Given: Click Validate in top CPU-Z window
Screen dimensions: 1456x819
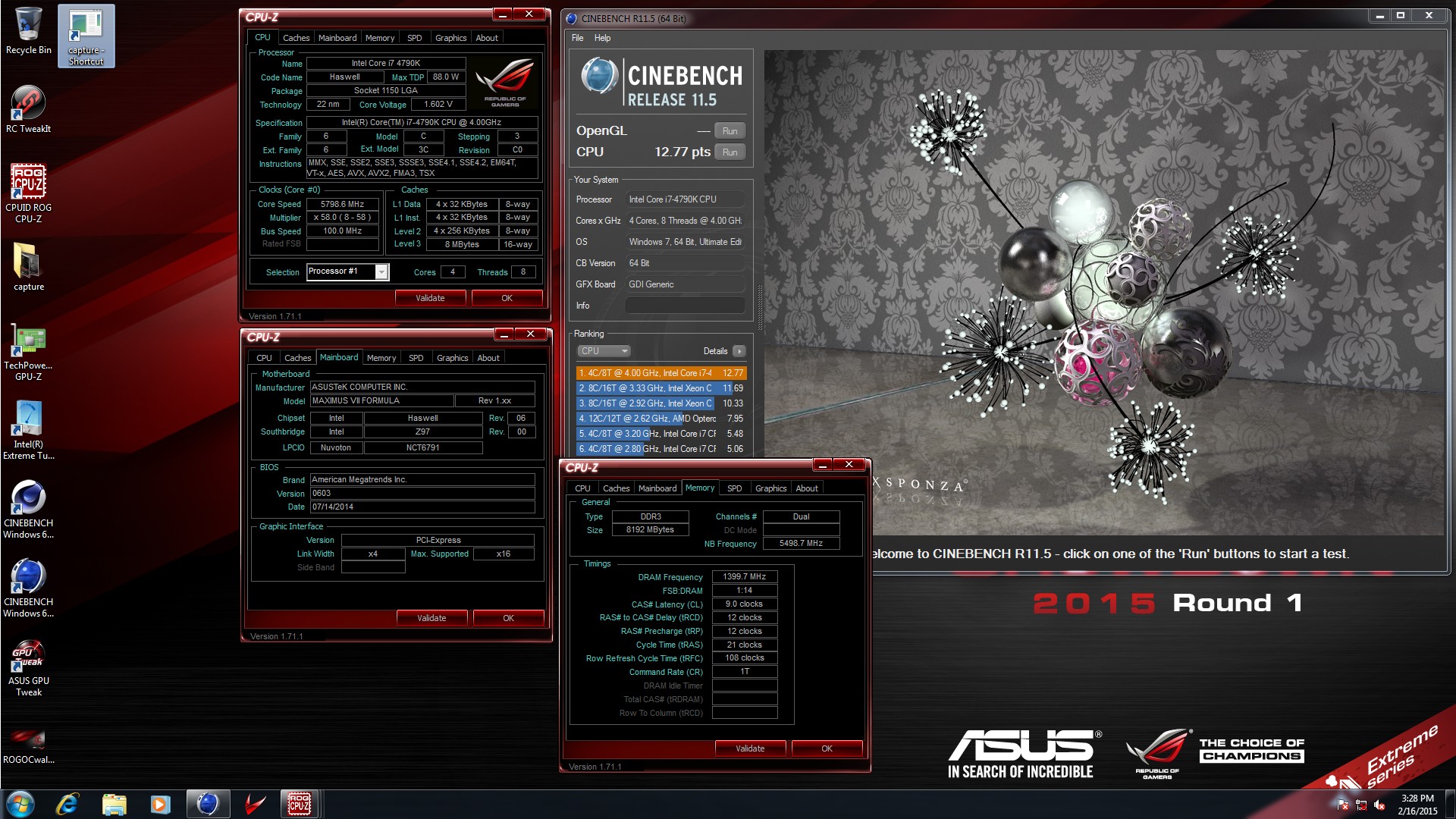Looking at the screenshot, I should (430, 298).
